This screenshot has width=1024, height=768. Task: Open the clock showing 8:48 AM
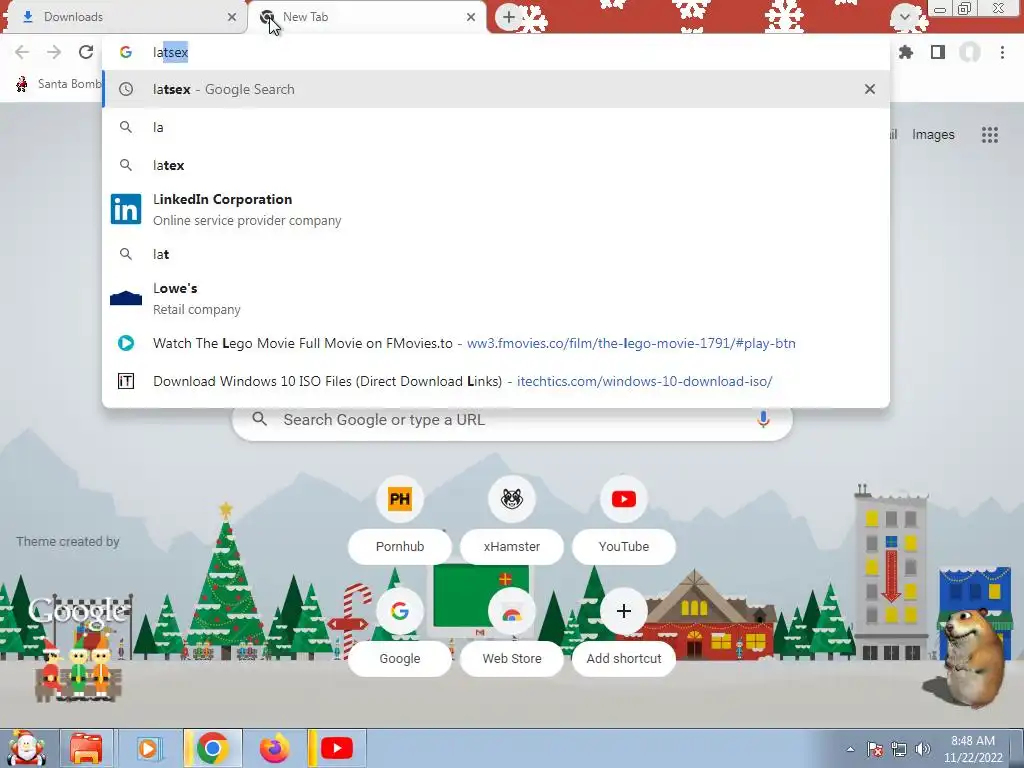pos(973,749)
